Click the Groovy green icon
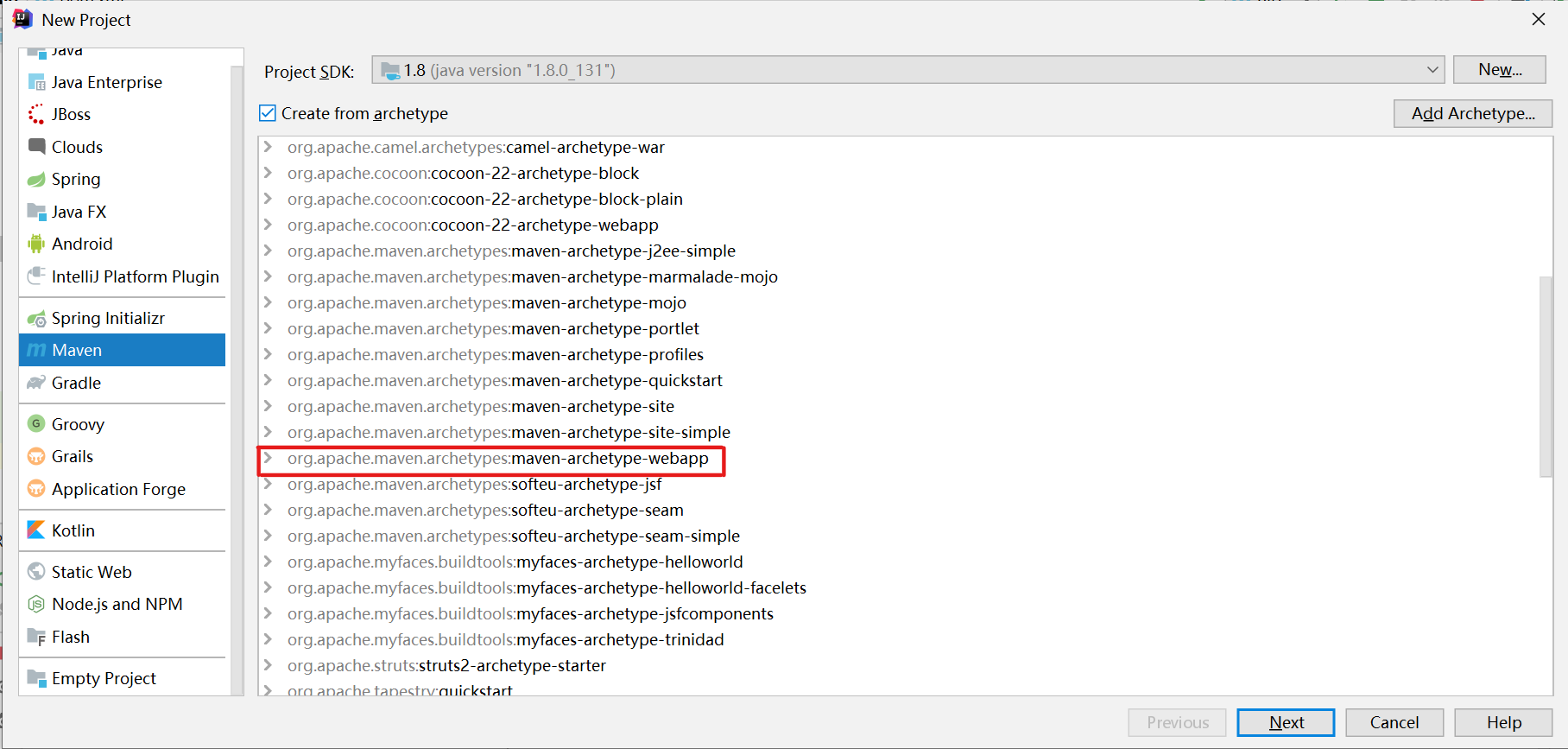This screenshot has width=1568, height=749. click(x=36, y=424)
